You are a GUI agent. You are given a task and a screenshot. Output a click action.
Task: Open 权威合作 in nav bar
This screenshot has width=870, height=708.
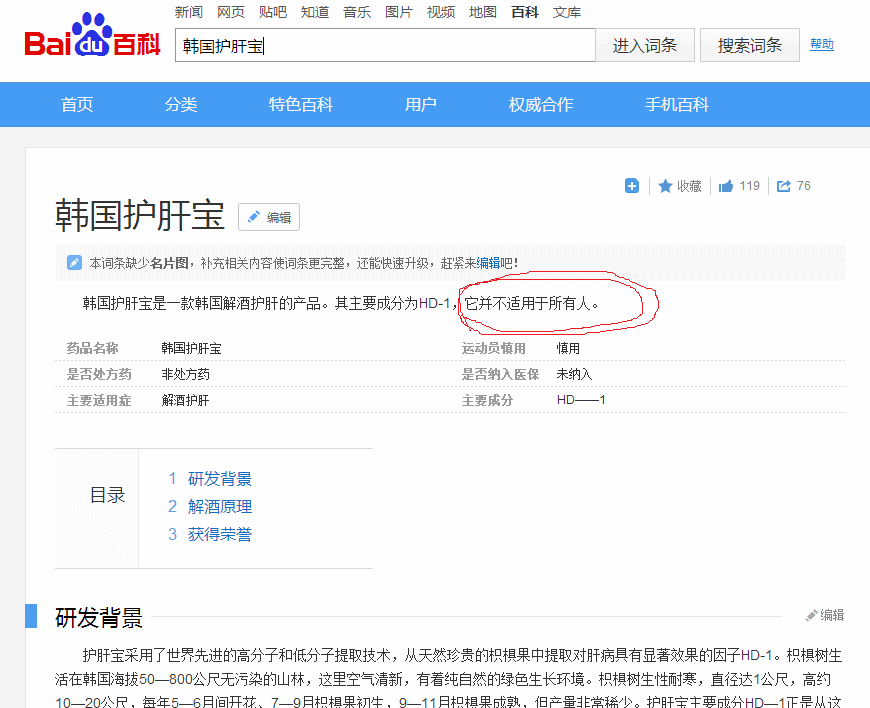[541, 104]
